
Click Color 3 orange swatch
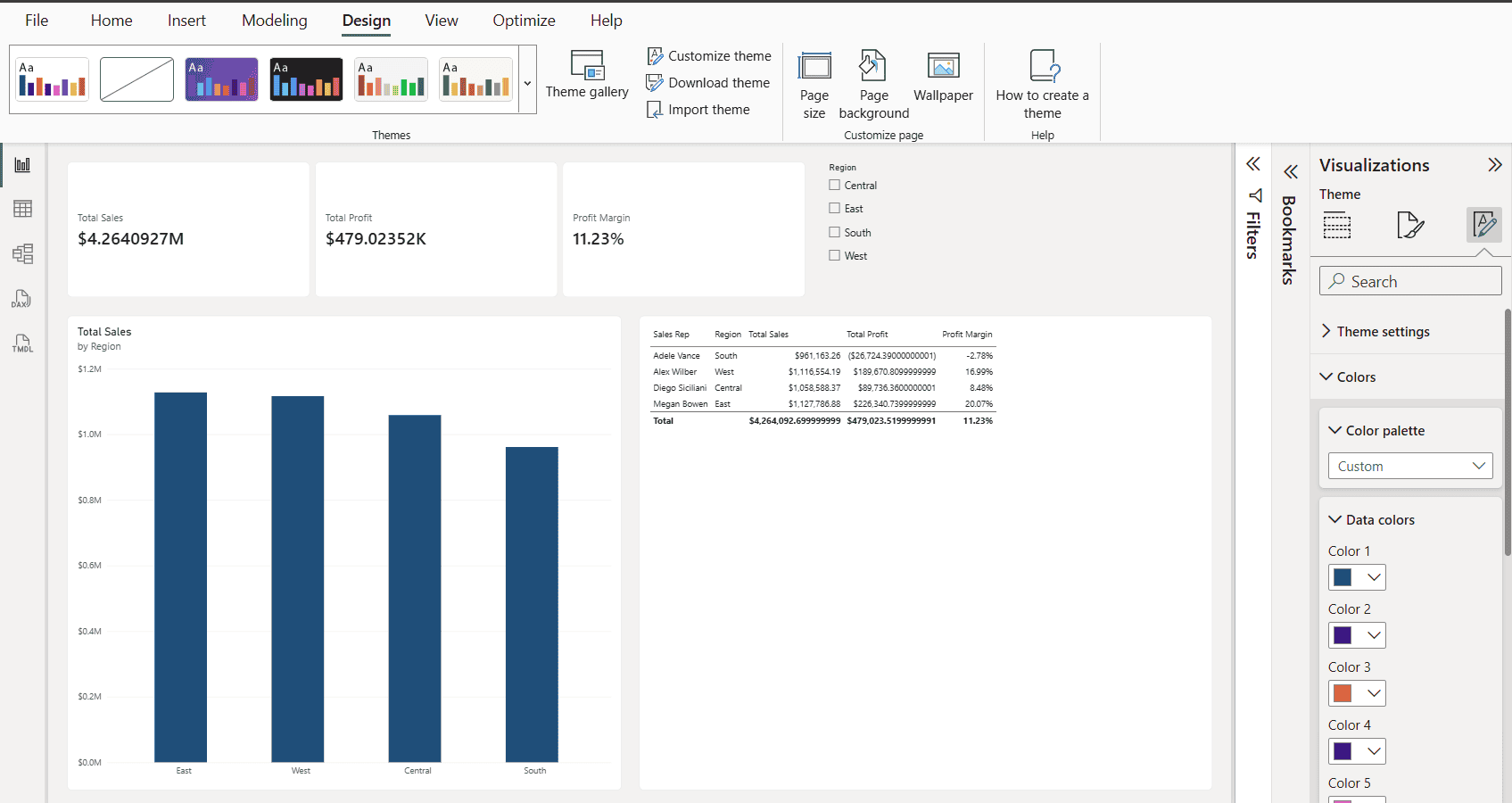(1343, 693)
